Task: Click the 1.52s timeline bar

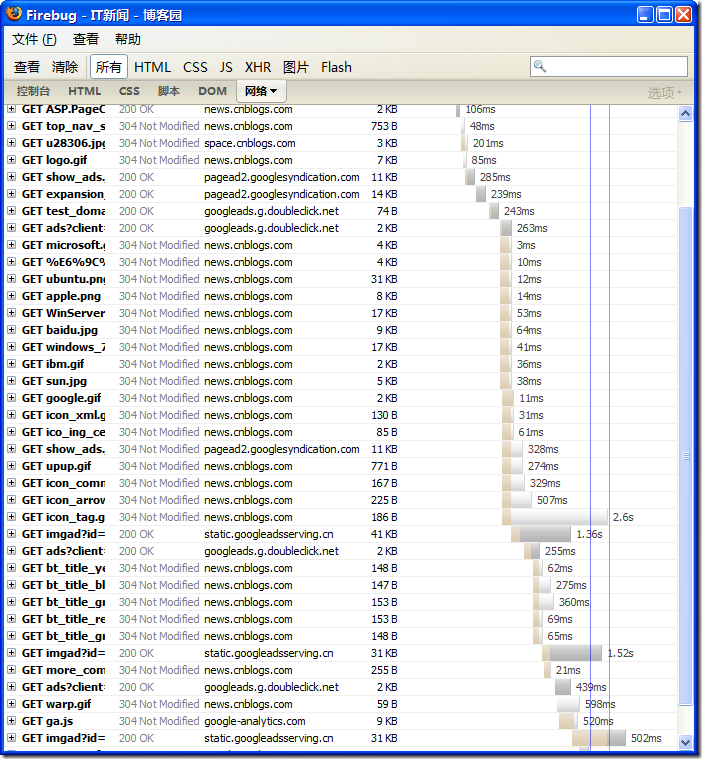Action: [x=572, y=653]
